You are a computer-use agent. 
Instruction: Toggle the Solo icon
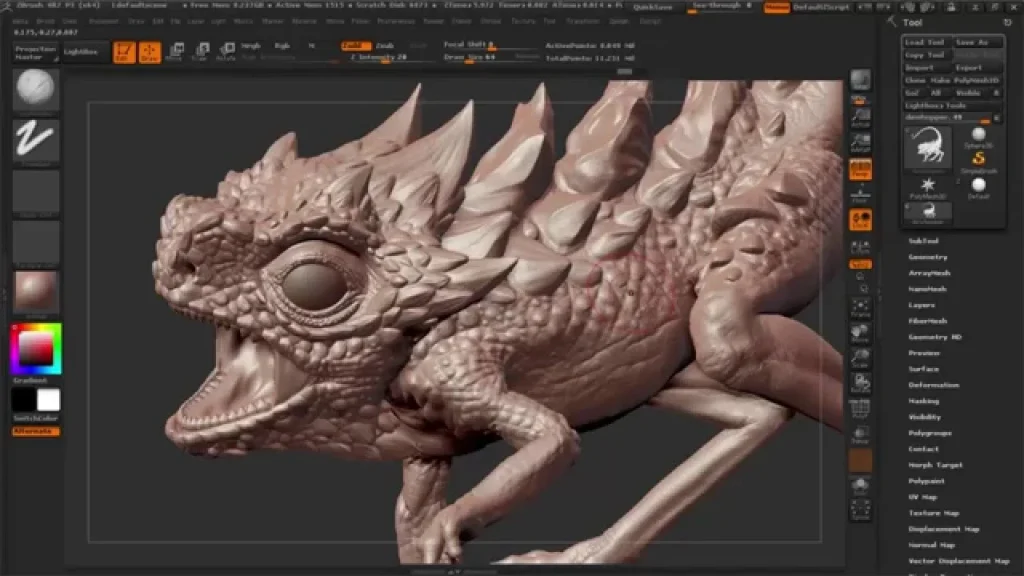pos(860,487)
